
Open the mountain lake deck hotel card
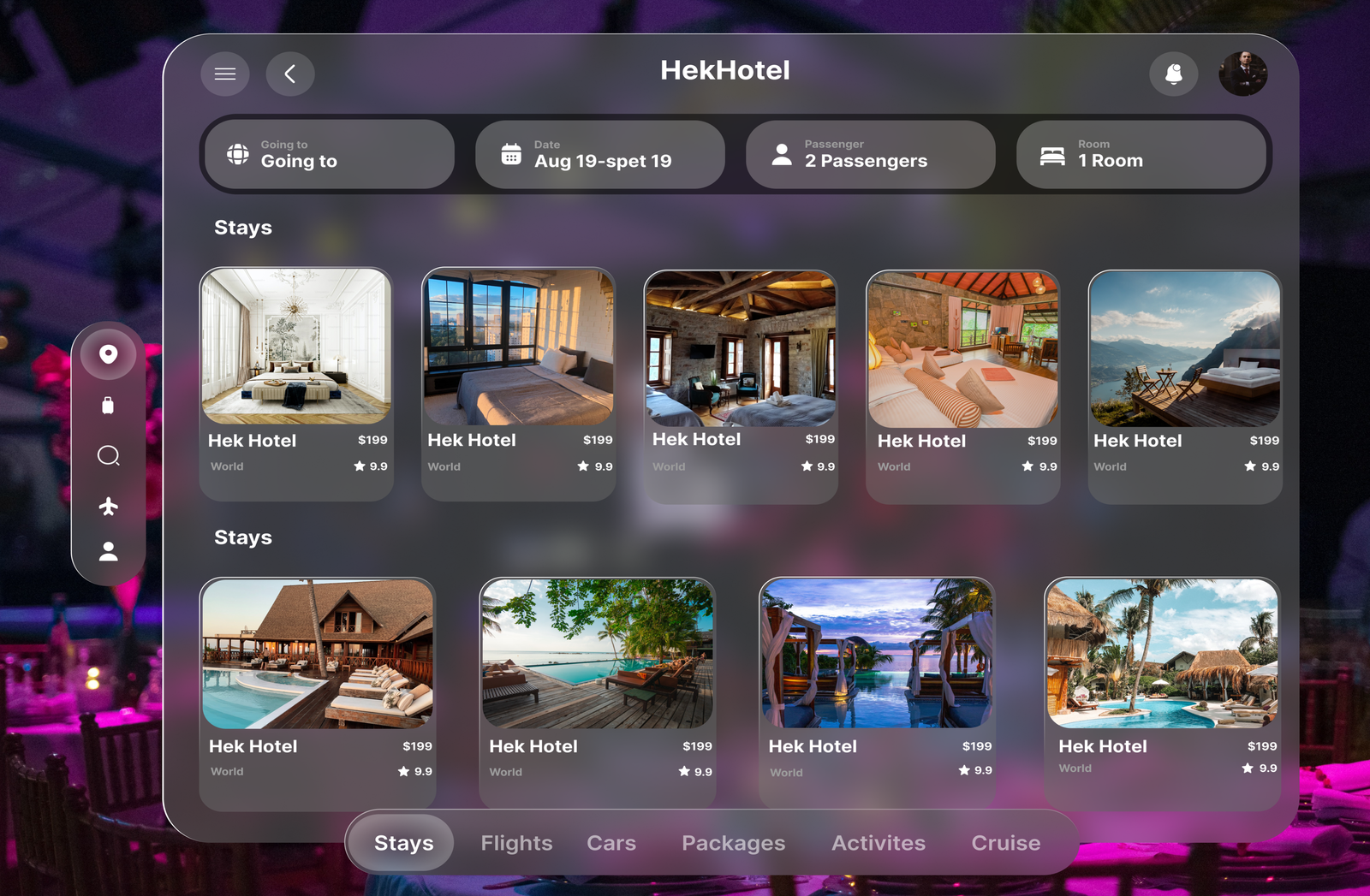[1185, 386]
